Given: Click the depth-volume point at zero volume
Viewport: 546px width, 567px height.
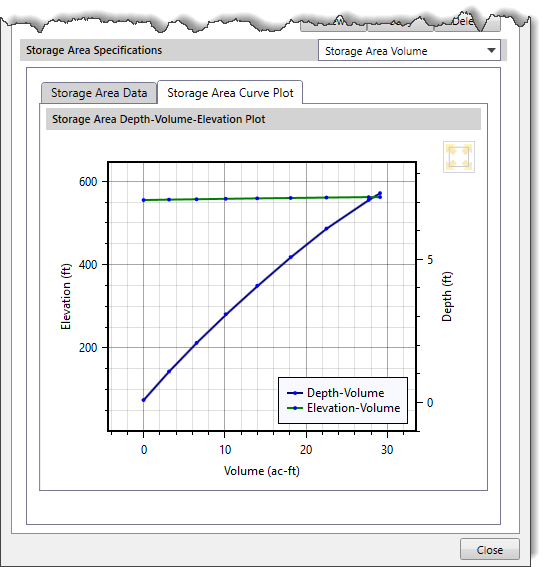Looking at the screenshot, I should 144,400.
